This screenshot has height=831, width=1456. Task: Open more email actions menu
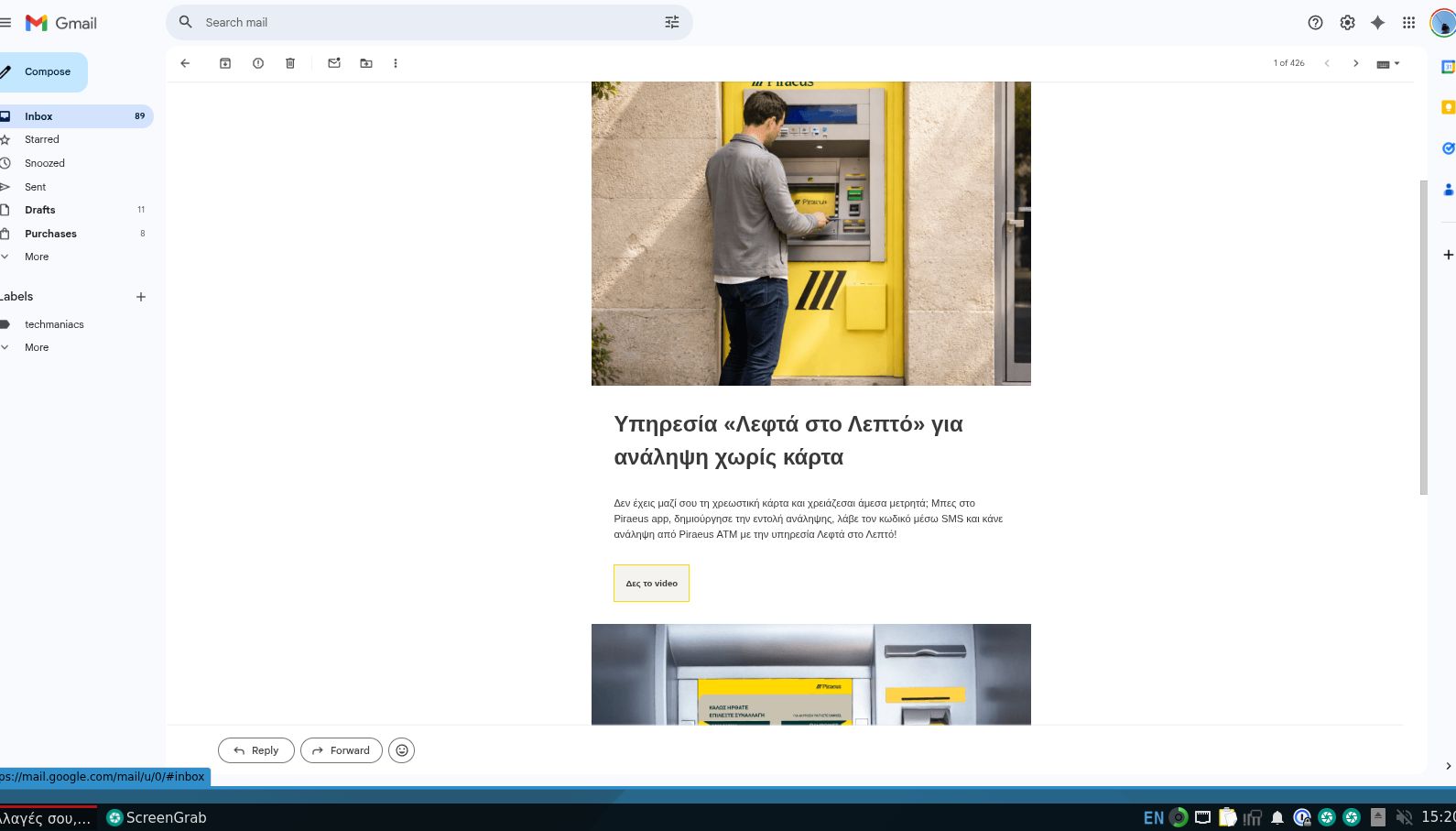tap(396, 63)
